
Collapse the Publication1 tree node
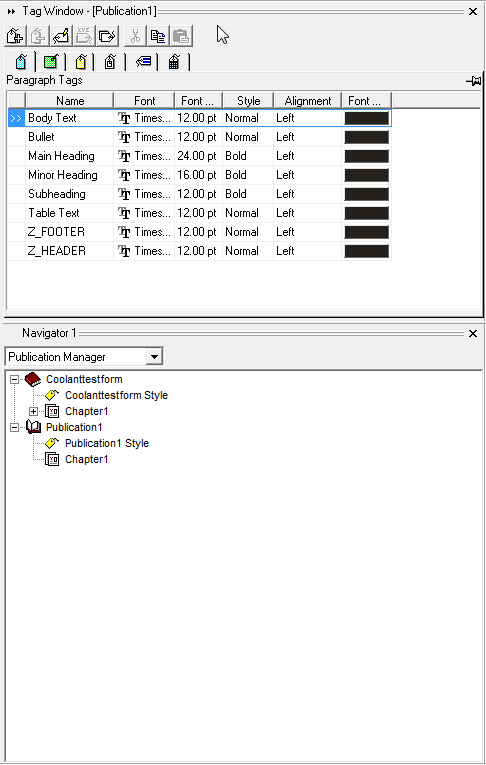tap(15, 427)
